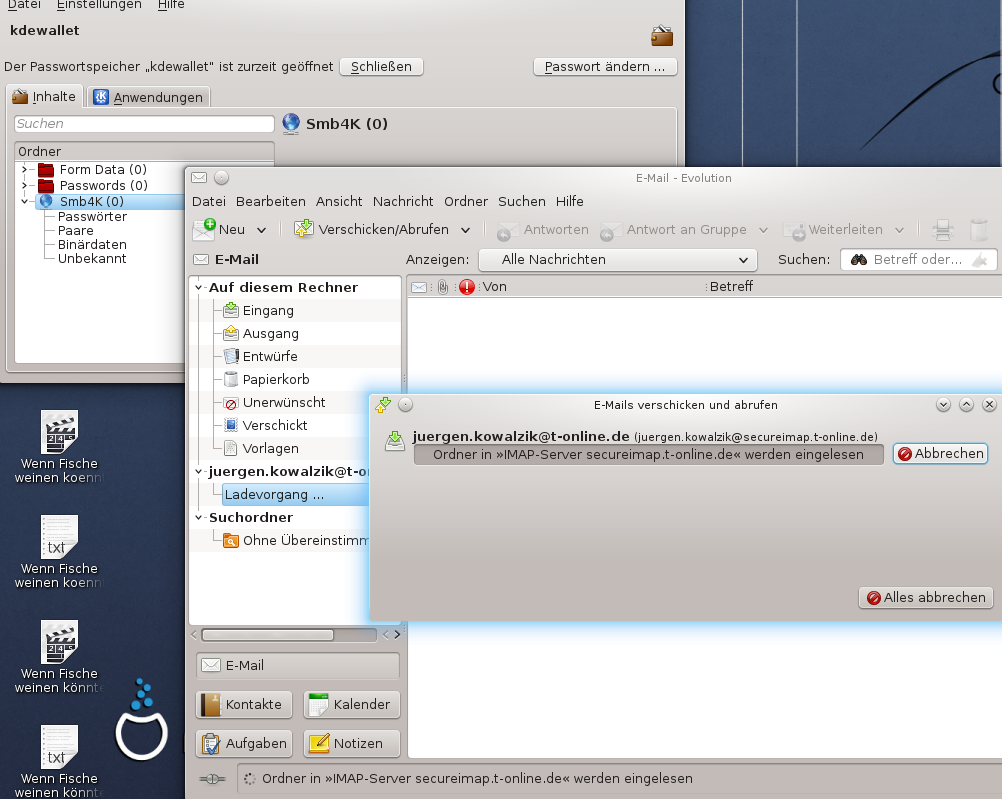
Task: Open Evolution Ansicht menu
Action: pos(339,201)
